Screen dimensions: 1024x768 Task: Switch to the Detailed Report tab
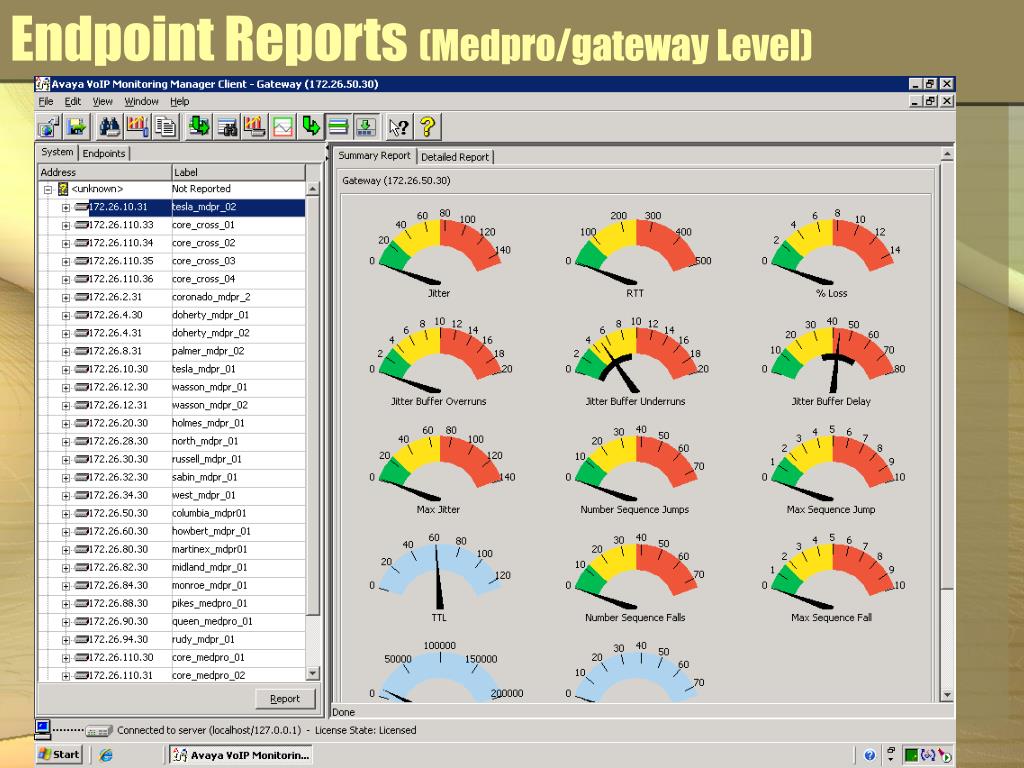[x=455, y=157]
